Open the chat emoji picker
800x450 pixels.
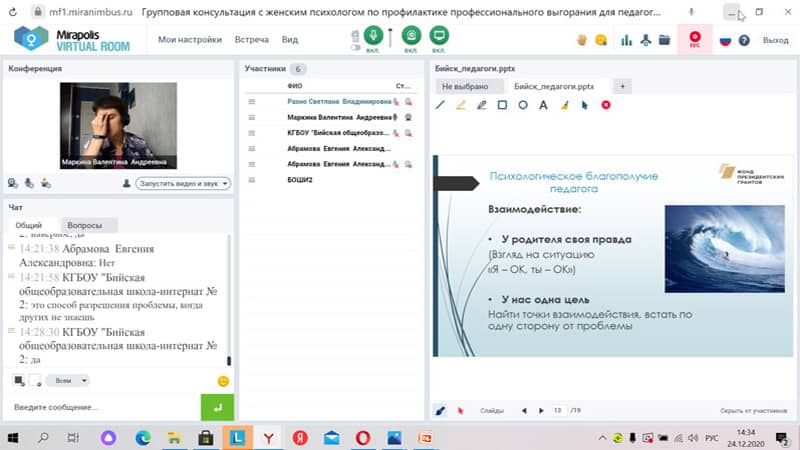[x=223, y=381]
